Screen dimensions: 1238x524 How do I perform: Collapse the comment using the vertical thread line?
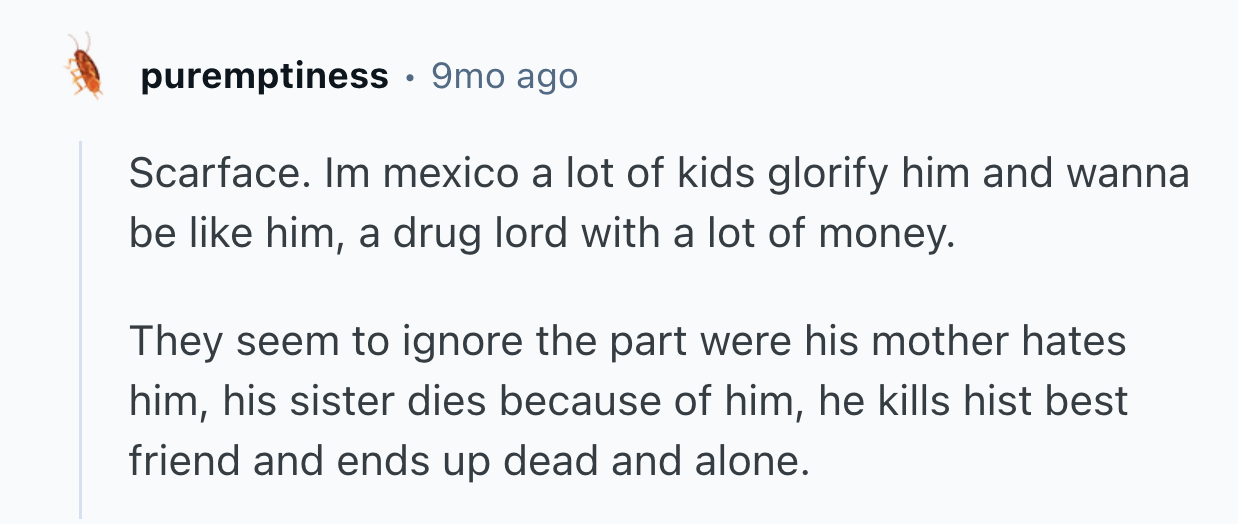[82, 328]
